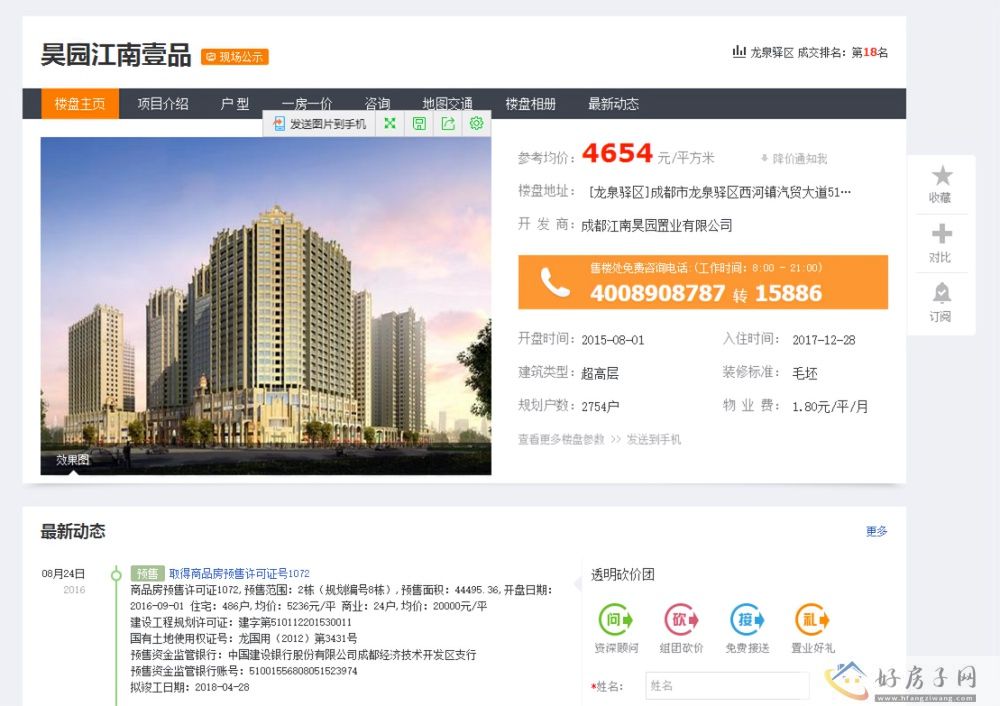Click the green fullscreen expand icon
Viewport: 1000px width, 706px height.
click(390, 124)
